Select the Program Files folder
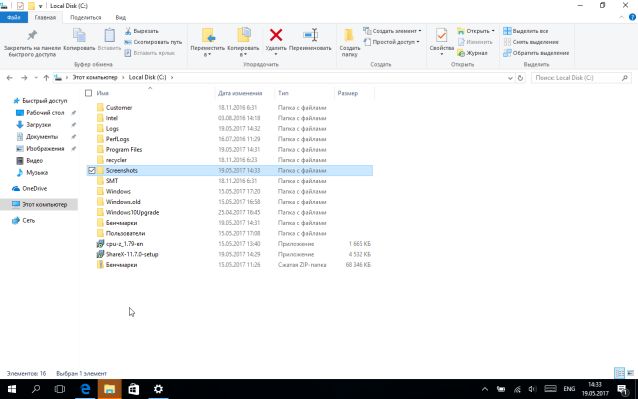The width and height of the screenshot is (638, 399). [x=124, y=150]
